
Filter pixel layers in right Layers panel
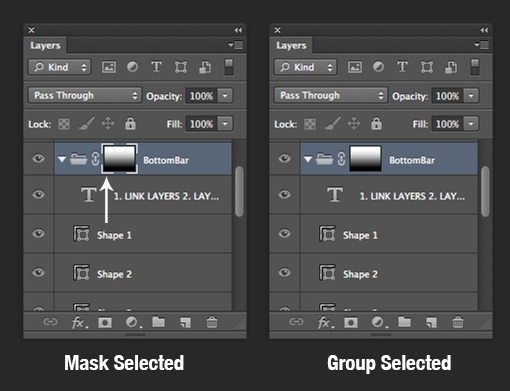click(355, 67)
